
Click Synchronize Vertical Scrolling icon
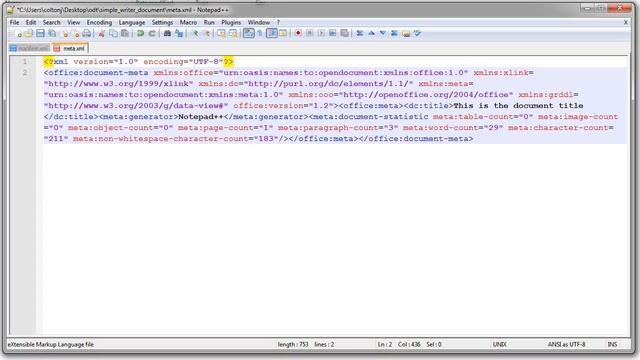221,34
